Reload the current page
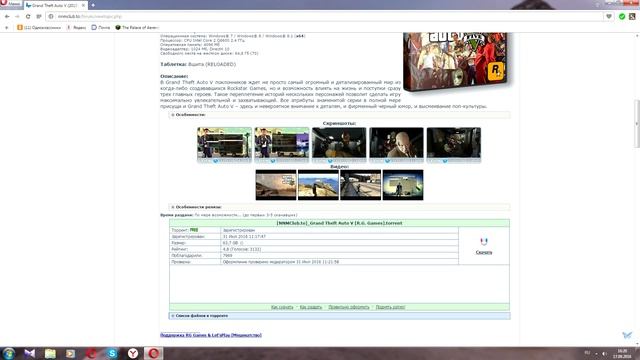This screenshot has height=360, width=640. pos(28,16)
